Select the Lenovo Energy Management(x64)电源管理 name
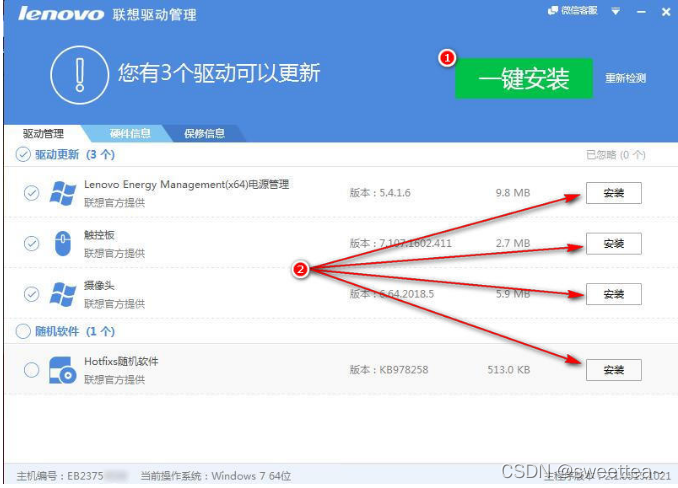 point(186,185)
